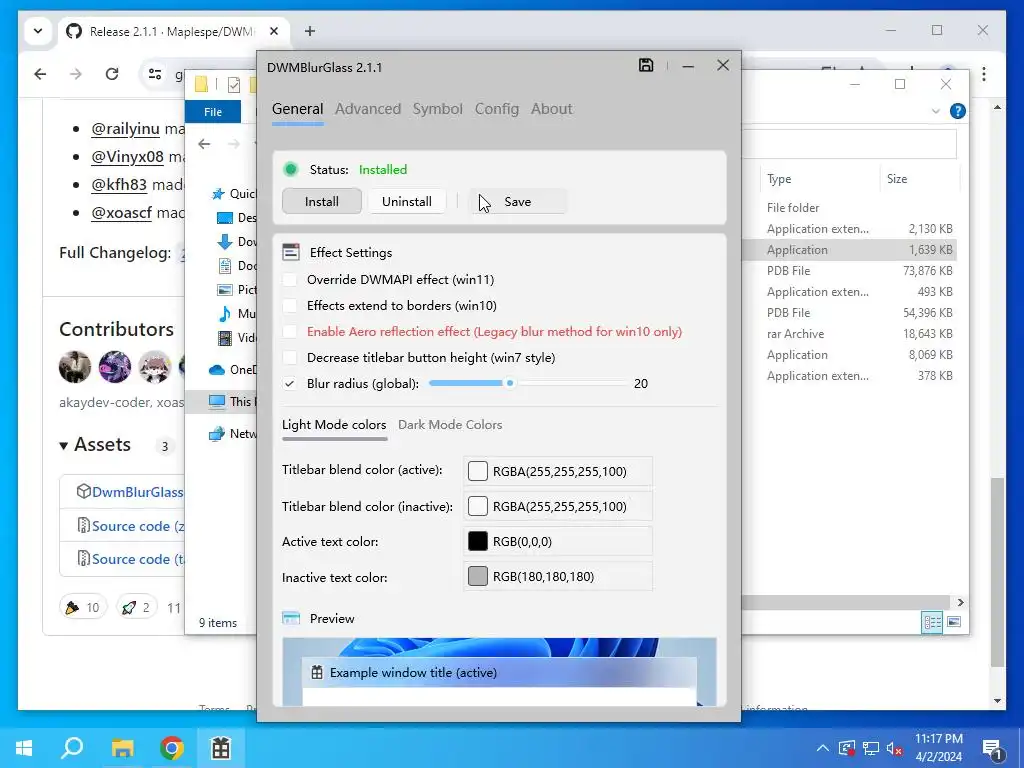The image size is (1024, 768).
Task: Click Chrome page vertical scrollbar
Action: 997,571
